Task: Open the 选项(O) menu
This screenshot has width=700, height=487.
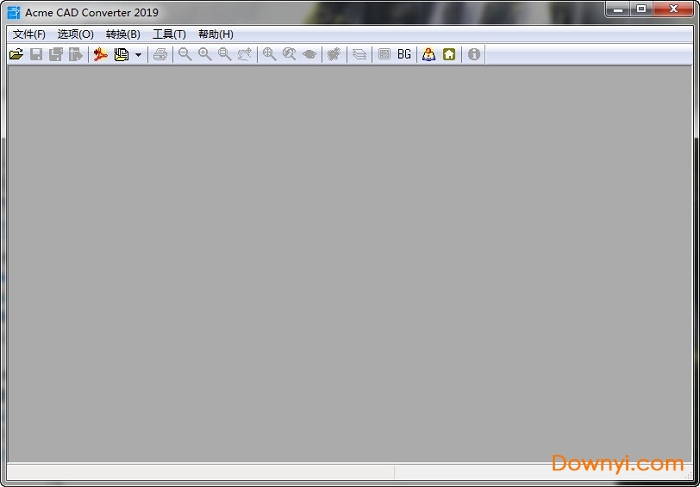Action: coord(75,34)
